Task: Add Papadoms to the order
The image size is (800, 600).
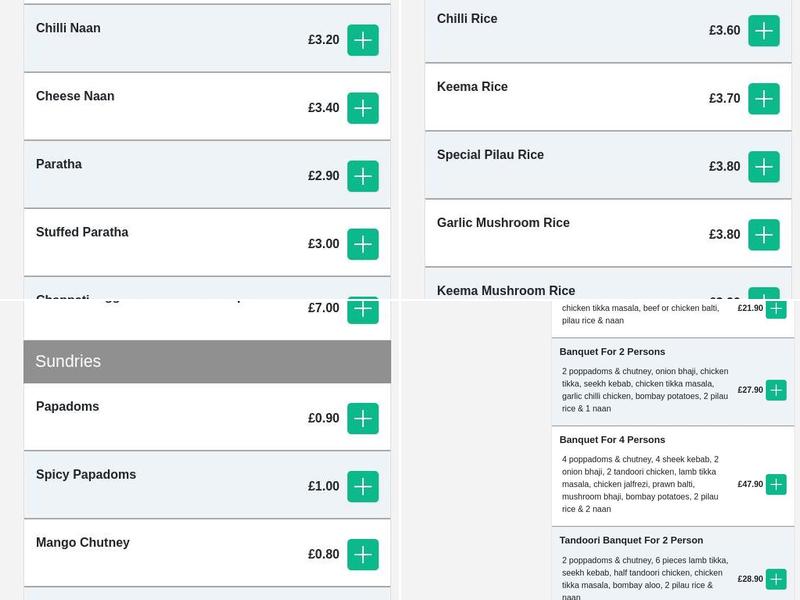Action: pos(363,419)
